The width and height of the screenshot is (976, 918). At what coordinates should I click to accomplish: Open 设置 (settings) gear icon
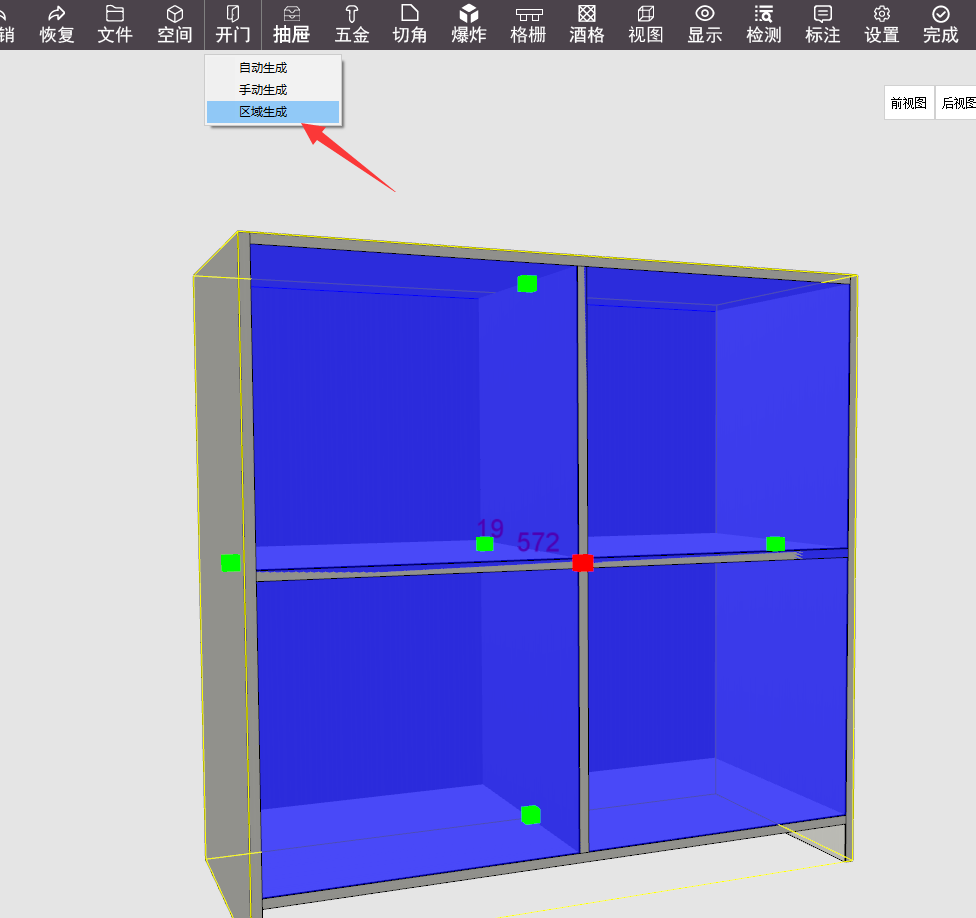click(x=881, y=24)
